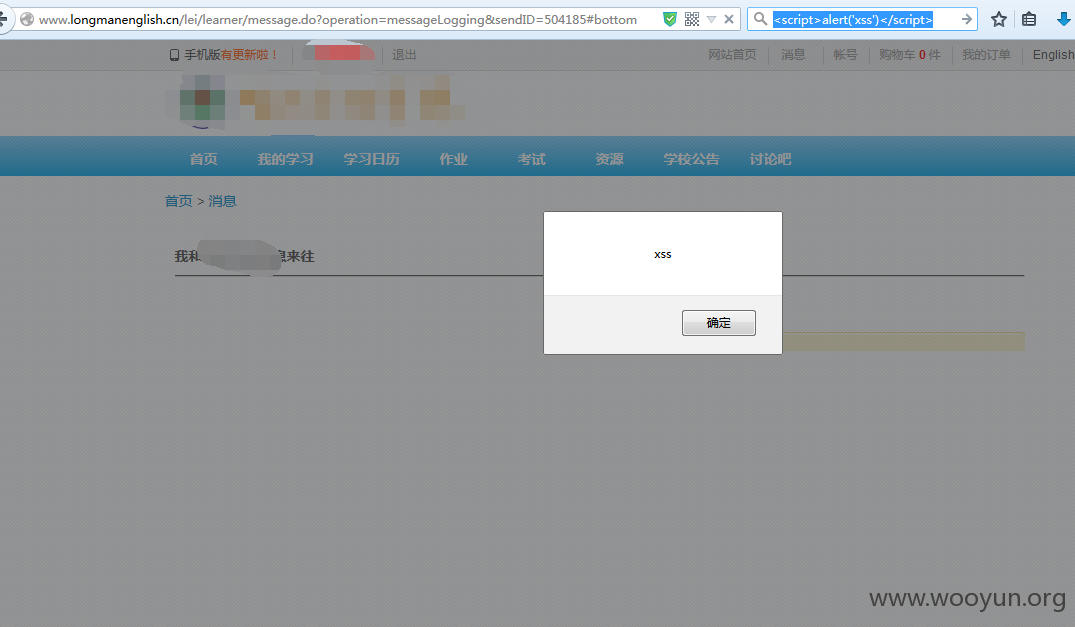1075x627 pixels.
Task: Click the 消息 breadcrumb link
Action: click(x=222, y=201)
